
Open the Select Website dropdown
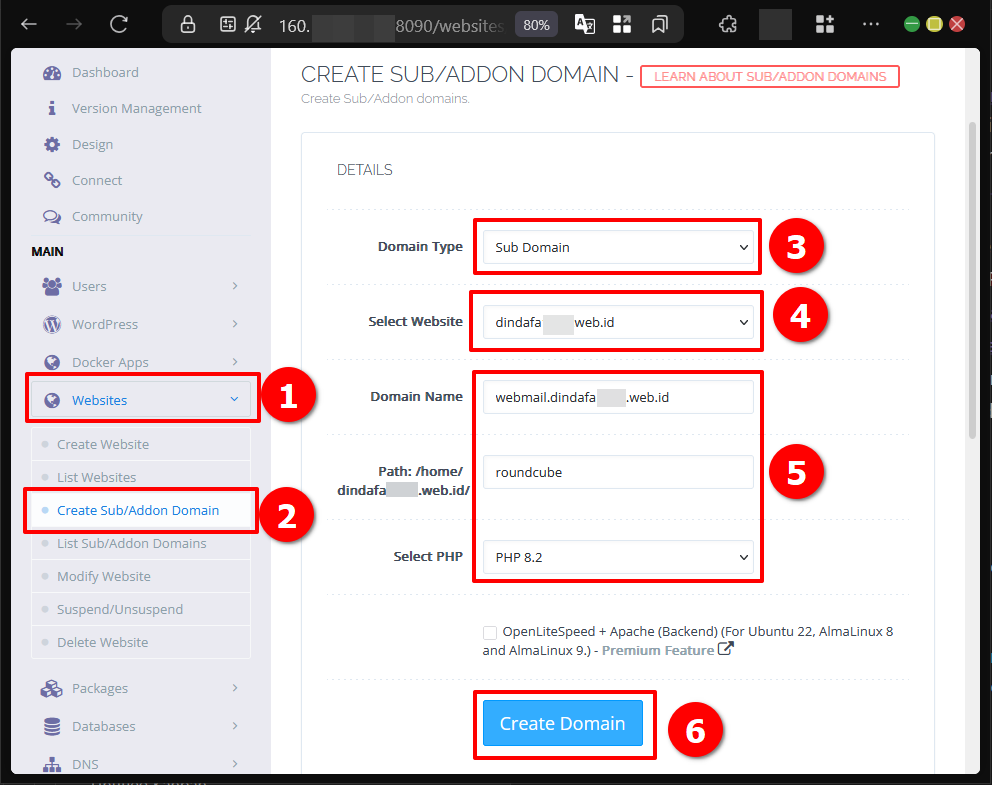click(617, 322)
